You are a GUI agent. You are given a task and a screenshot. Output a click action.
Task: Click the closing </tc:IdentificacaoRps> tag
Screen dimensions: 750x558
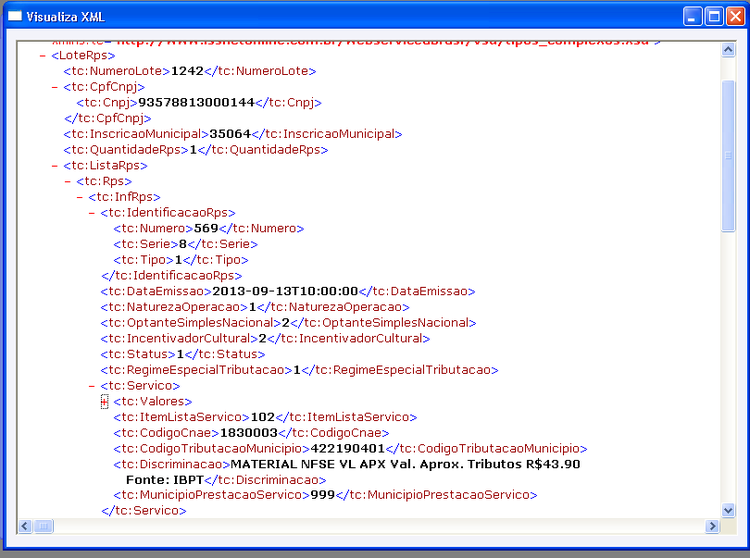click(x=172, y=276)
